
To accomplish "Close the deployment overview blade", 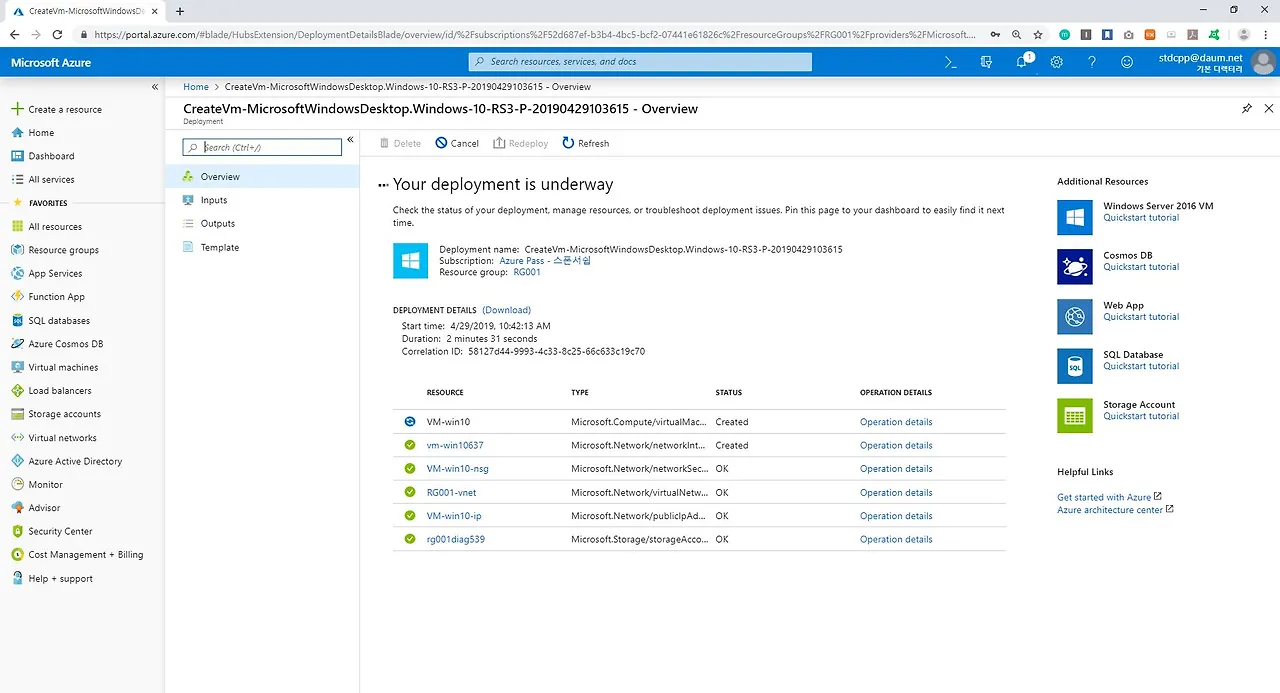I will pyautogui.click(x=1269, y=108).
